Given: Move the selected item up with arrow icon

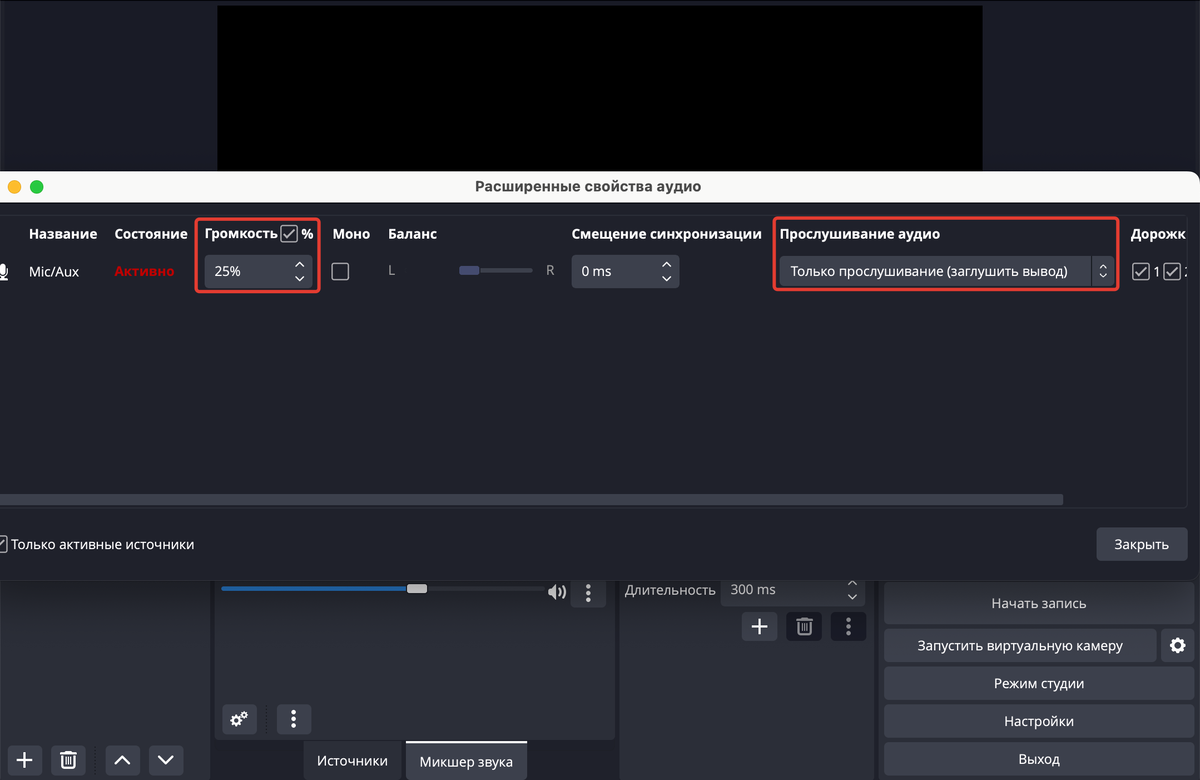Looking at the screenshot, I should click(122, 760).
